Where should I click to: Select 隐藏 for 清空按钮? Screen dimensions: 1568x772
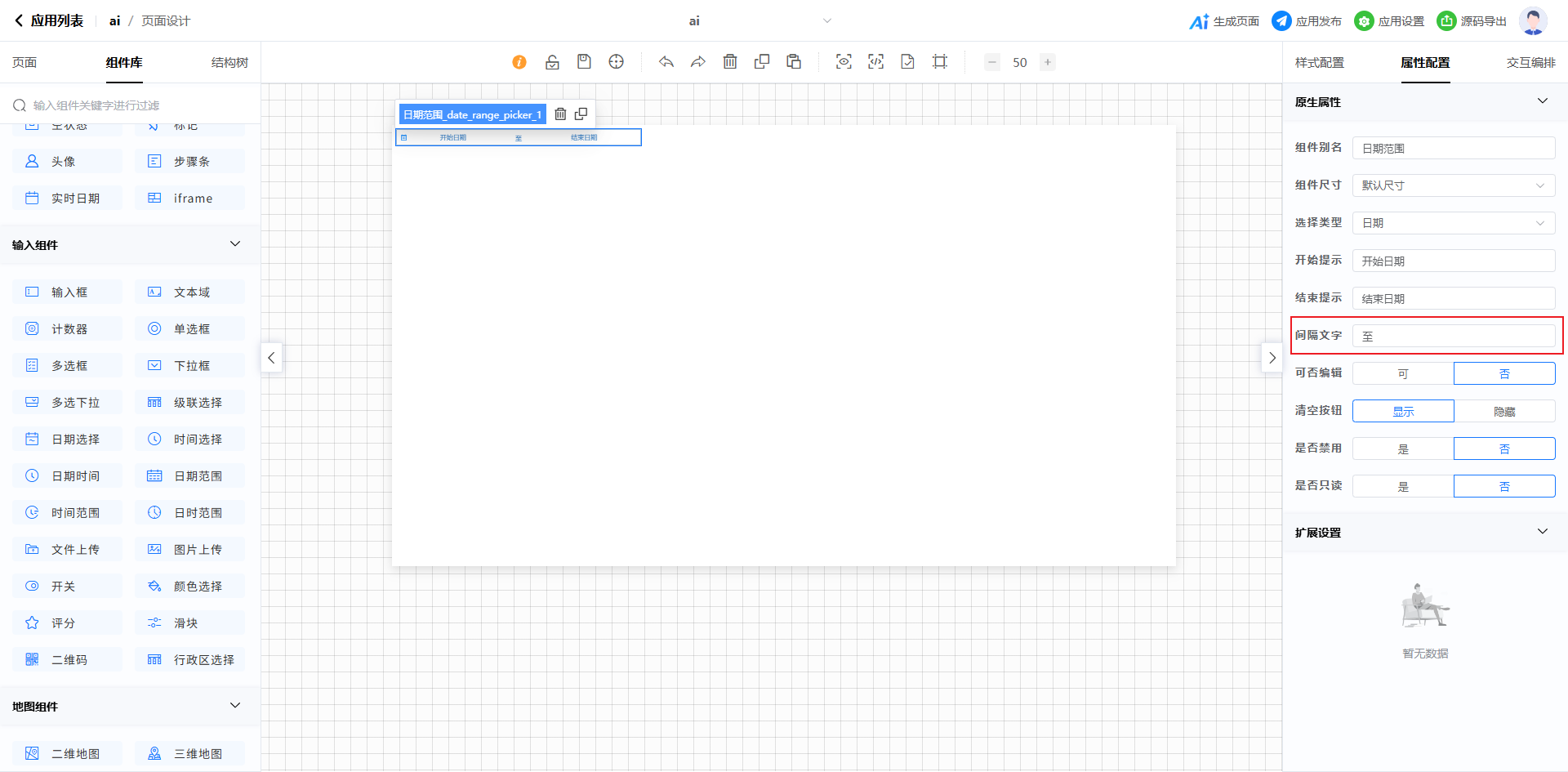[1504, 411]
